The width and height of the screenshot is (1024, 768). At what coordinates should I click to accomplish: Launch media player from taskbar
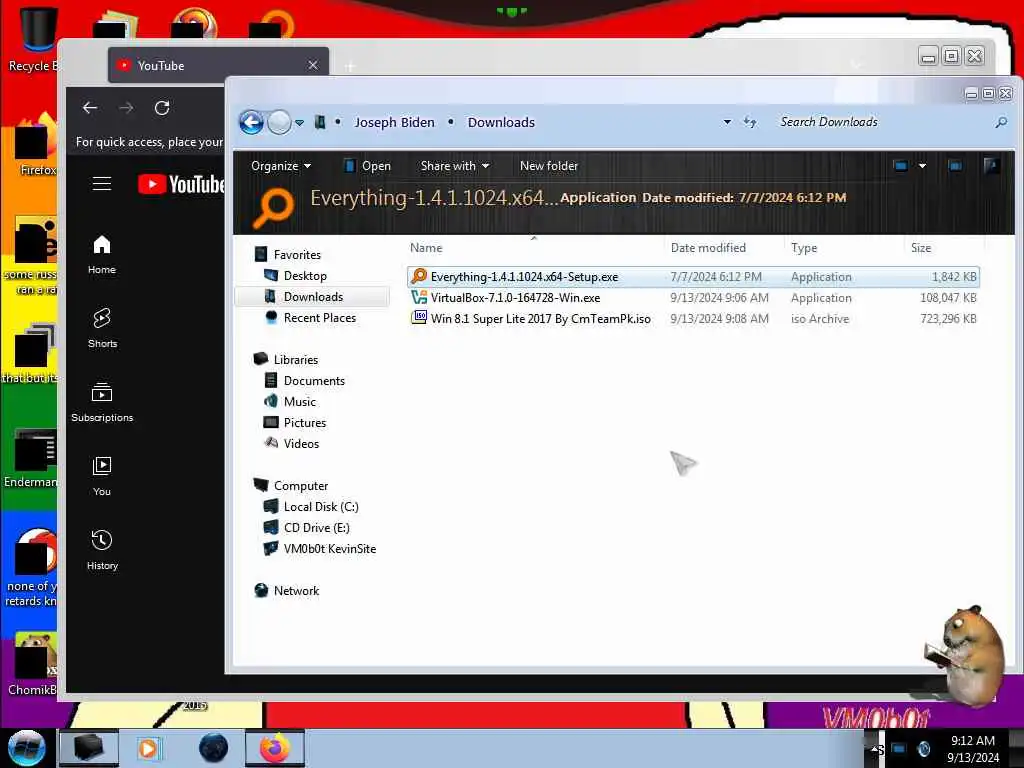(x=148, y=748)
